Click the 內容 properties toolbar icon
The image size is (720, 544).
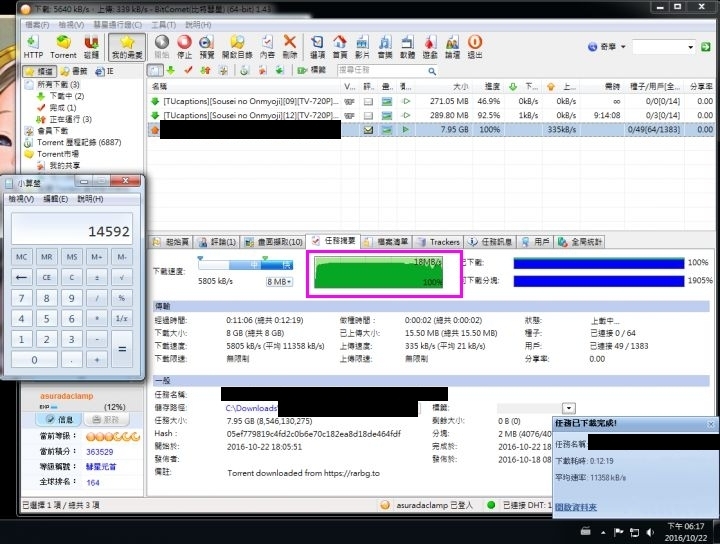pyautogui.click(x=267, y=47)
